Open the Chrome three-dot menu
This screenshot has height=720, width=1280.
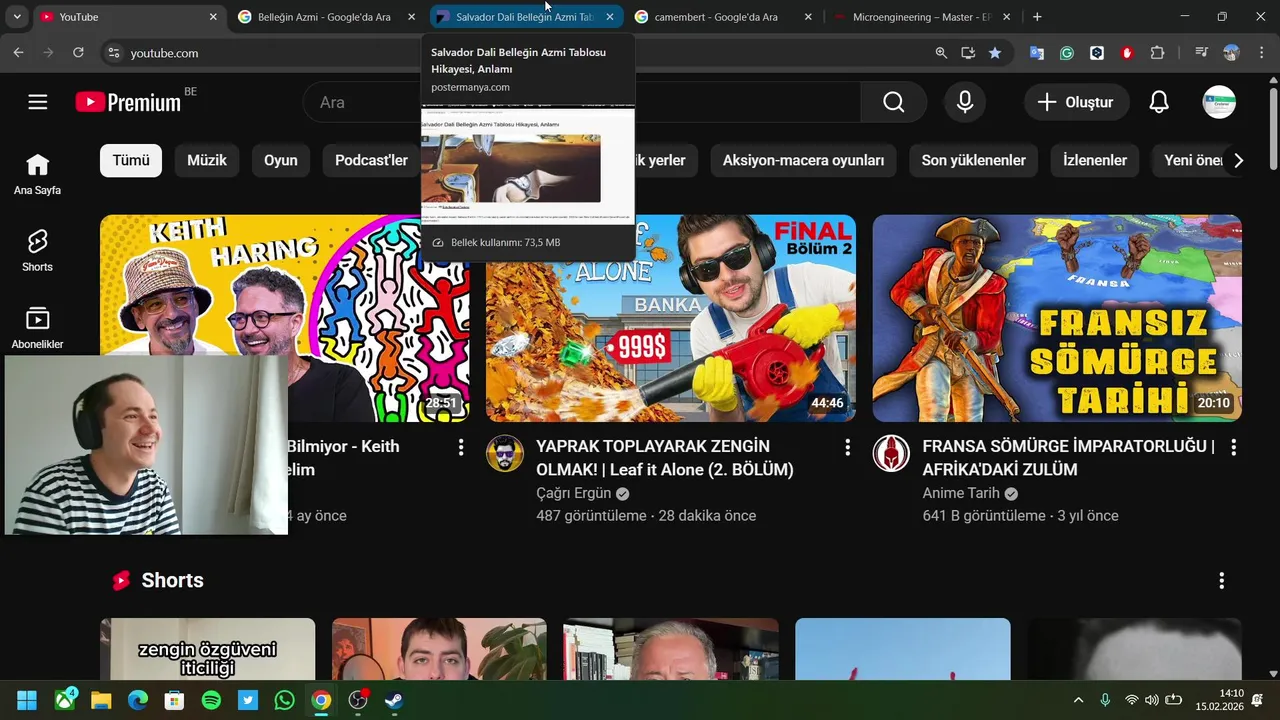pos(1260,53)
